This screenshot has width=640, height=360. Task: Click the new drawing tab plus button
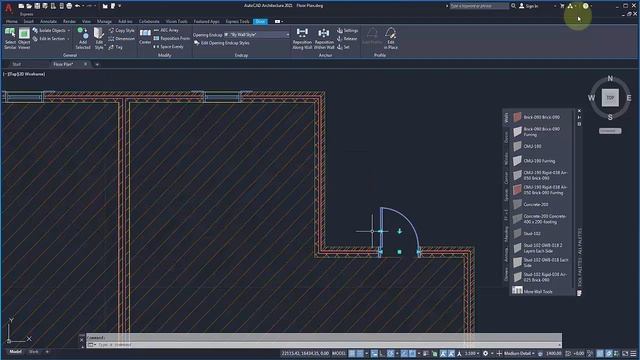[97, 64]
